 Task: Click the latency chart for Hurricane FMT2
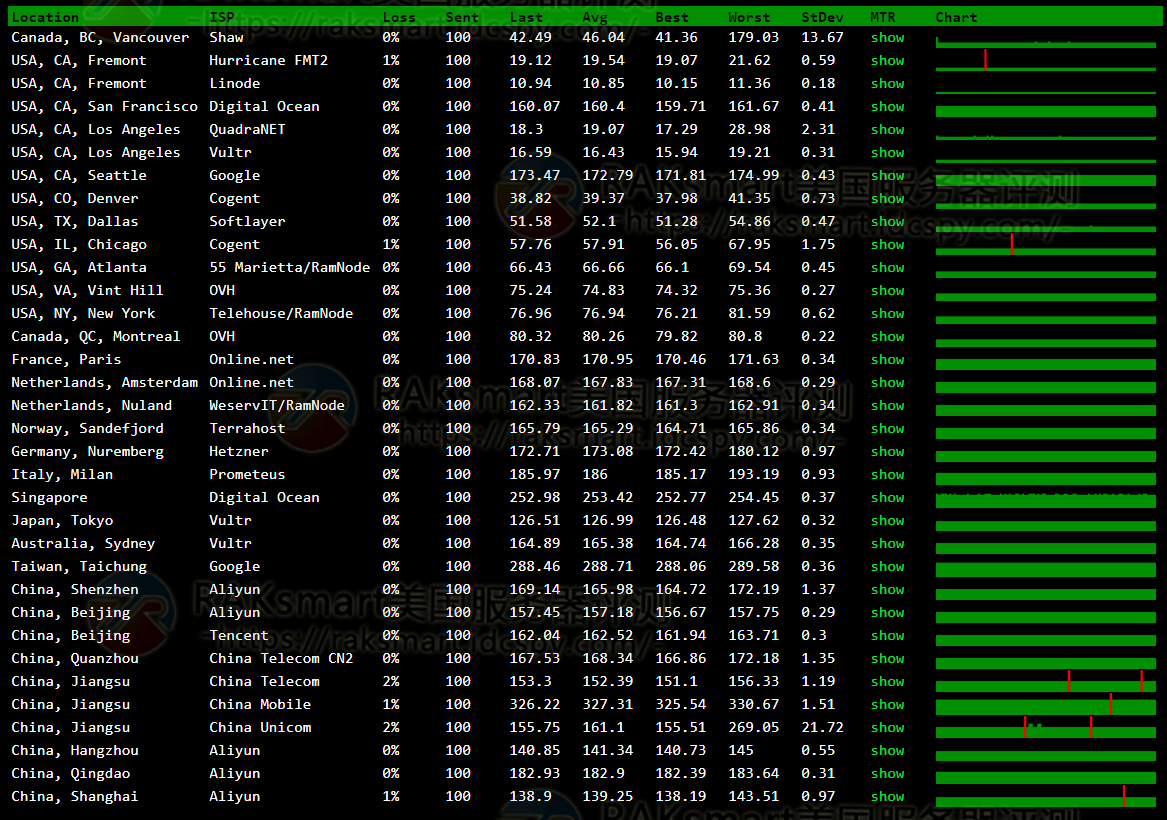(1046, 60)
